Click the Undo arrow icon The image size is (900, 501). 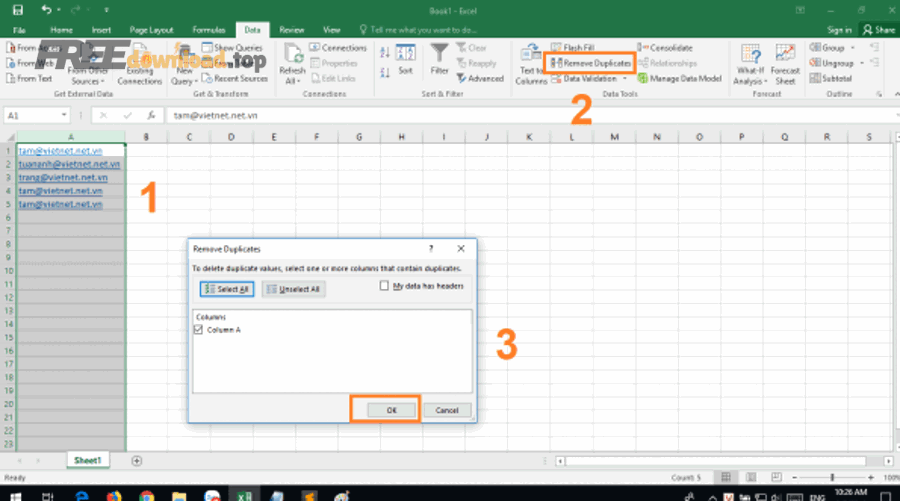46,10
